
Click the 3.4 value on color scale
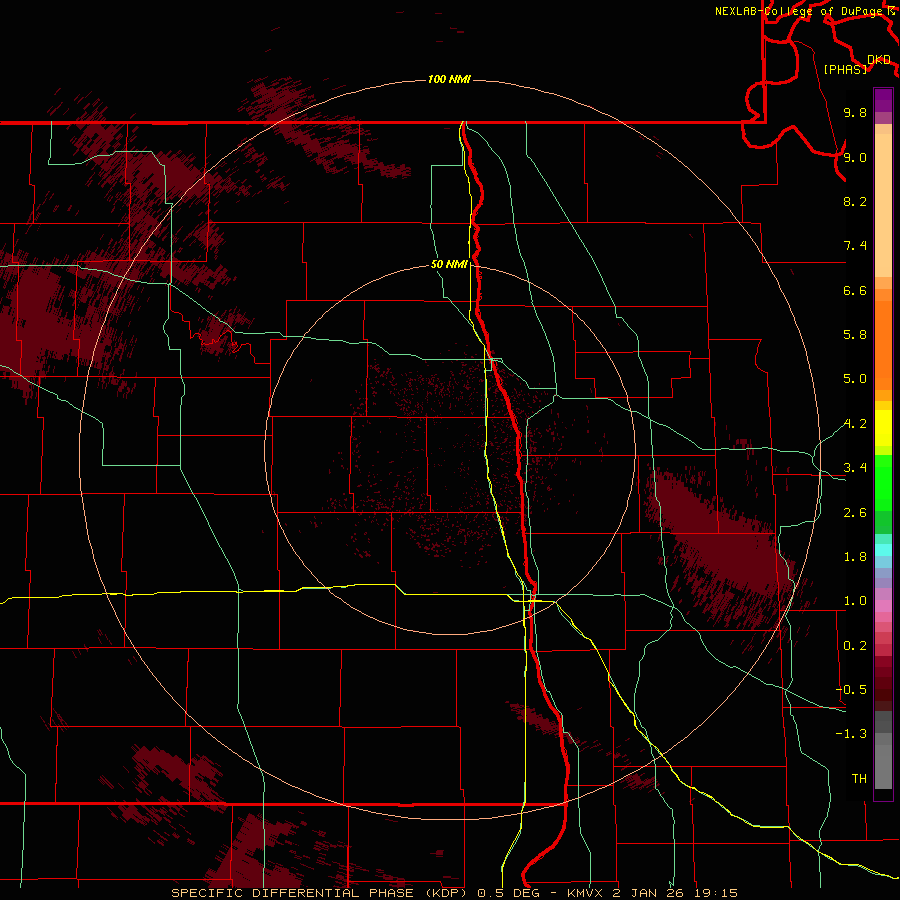[855, 468]
